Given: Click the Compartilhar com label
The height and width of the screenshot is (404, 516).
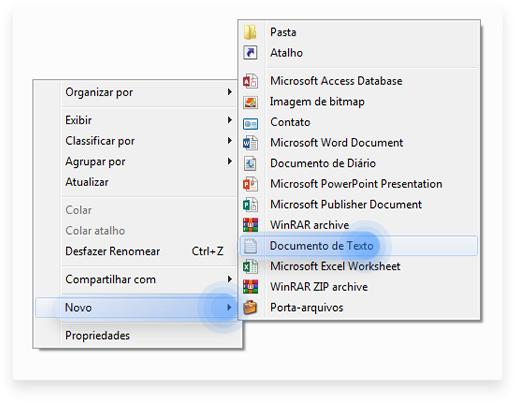Looking at the screenshot, I should click(x=110, y=279).
